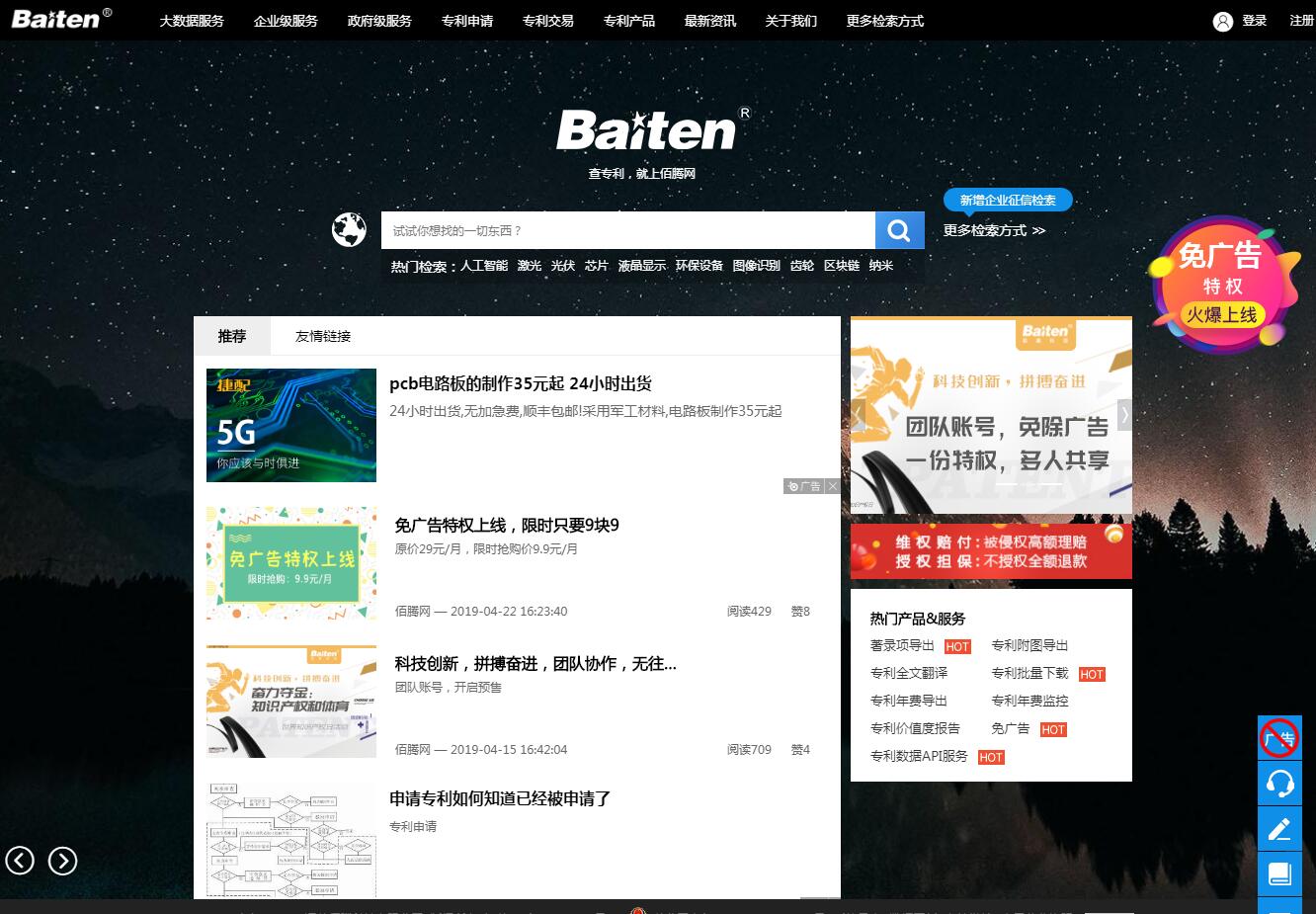1316x914 pixels.
Task: Open the 奋力夺金 article thumbnail
Action: [291, 702]
